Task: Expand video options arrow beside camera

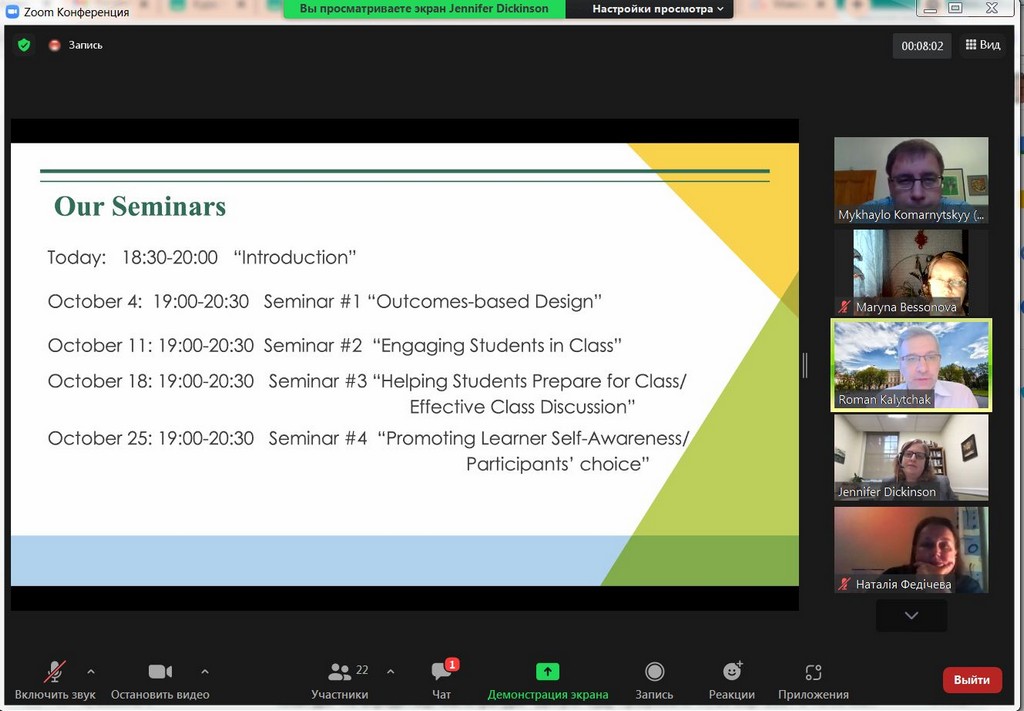Action: pyautogui.click(x=205, y=671)
